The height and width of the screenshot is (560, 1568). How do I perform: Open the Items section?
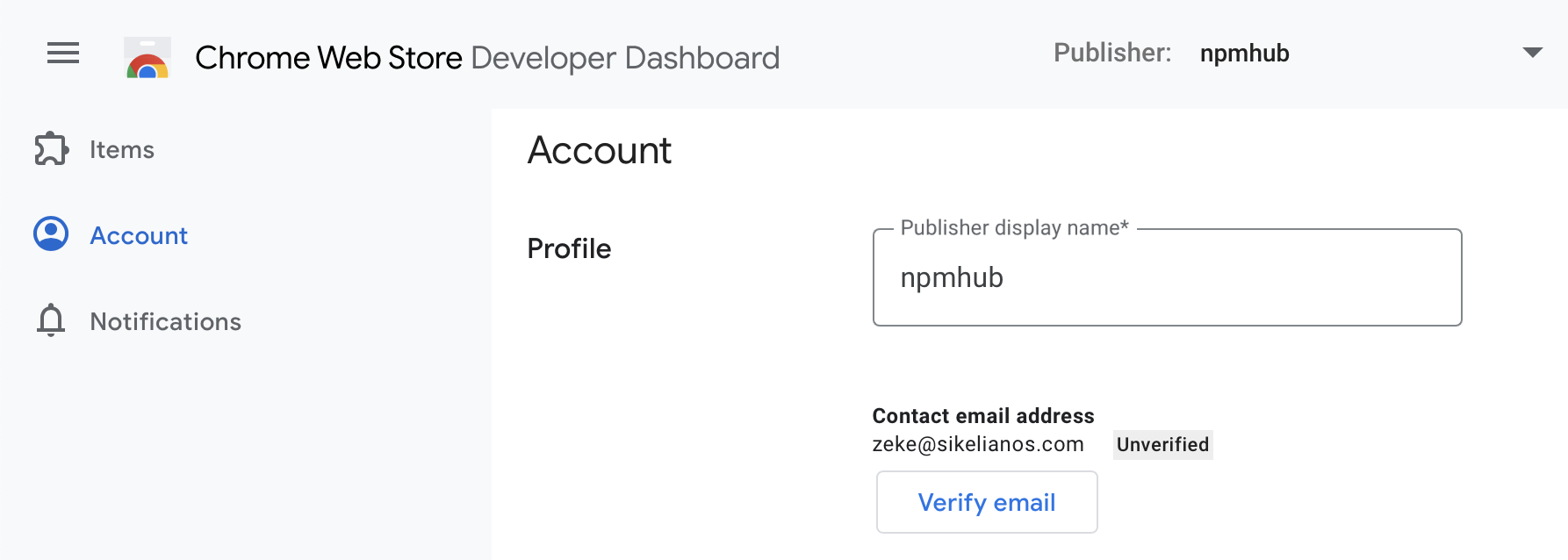pos(122,150)
